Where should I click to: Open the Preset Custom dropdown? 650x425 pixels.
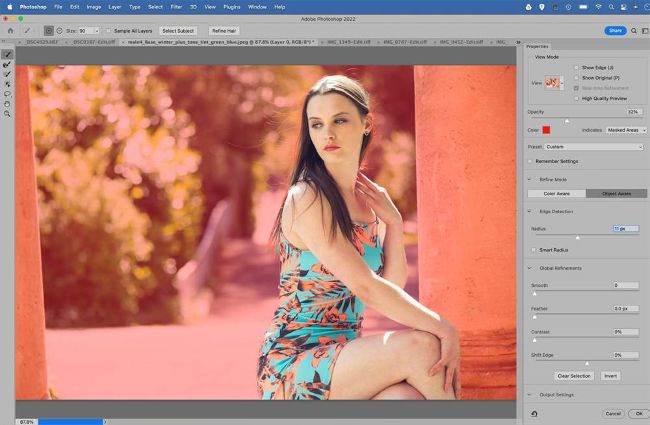point(593,147)
